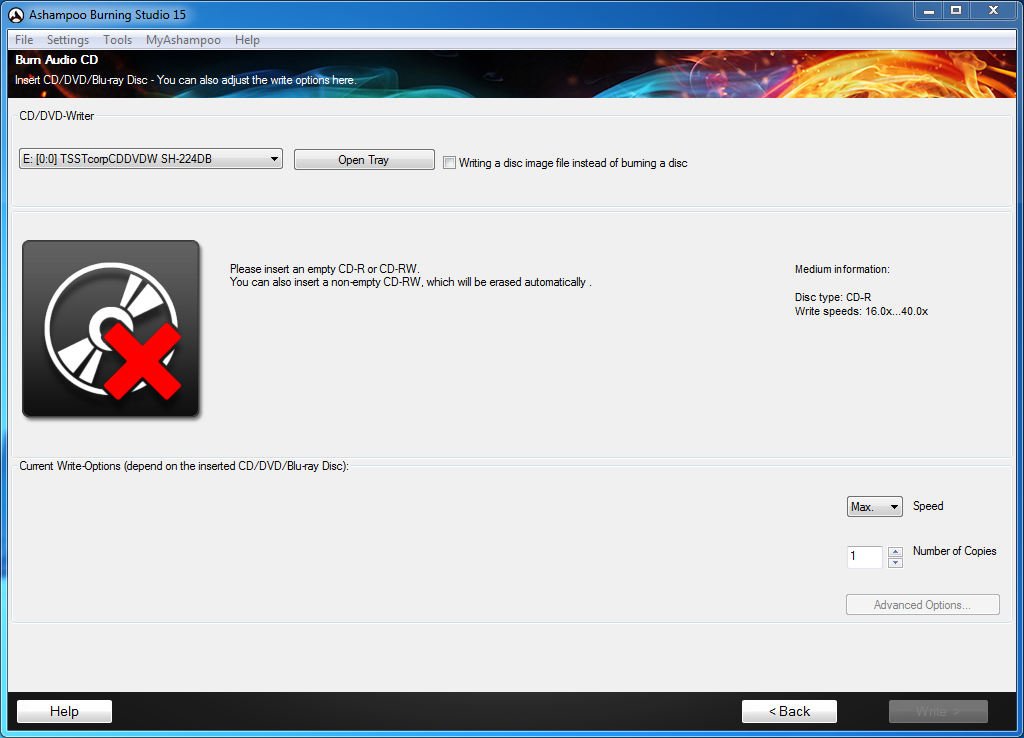Minimize the Ashampoo Burning Studio window
This screenshot has width=1024, height=738.
tap(929, 10)
